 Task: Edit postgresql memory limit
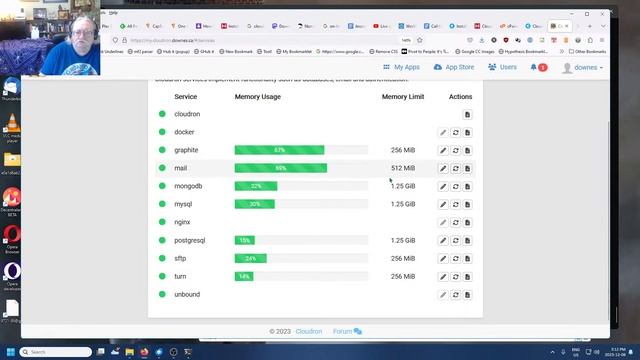[x=443, y=240]
